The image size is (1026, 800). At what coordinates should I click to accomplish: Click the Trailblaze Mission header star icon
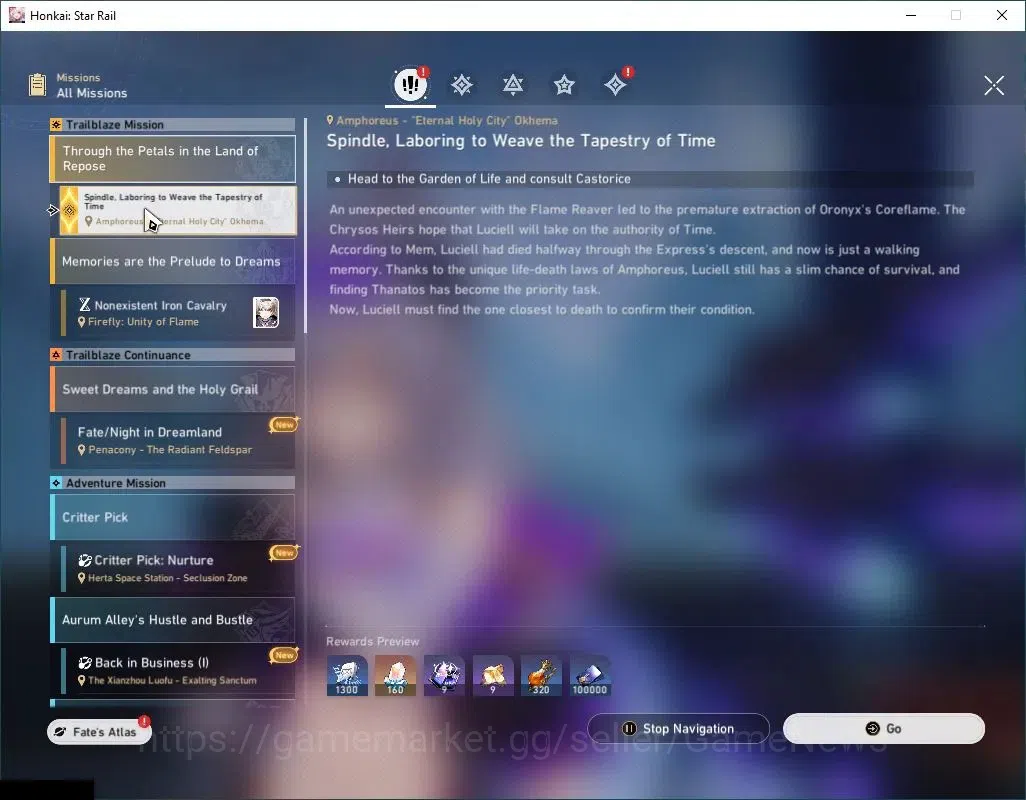pyautogui.click(x=56, y=124)
